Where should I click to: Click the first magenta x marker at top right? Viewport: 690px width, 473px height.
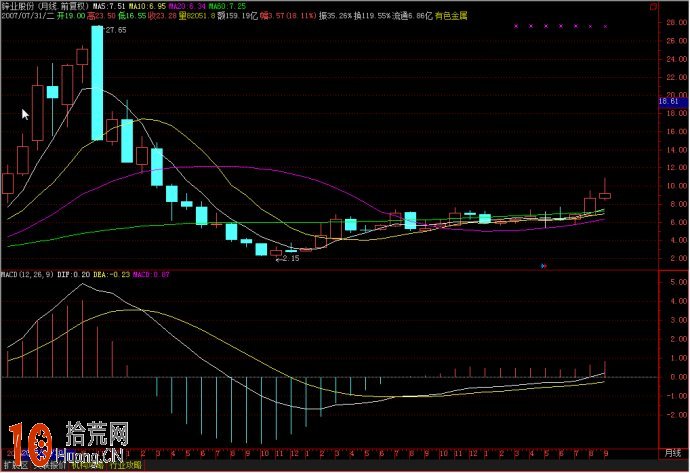(515, 27)
